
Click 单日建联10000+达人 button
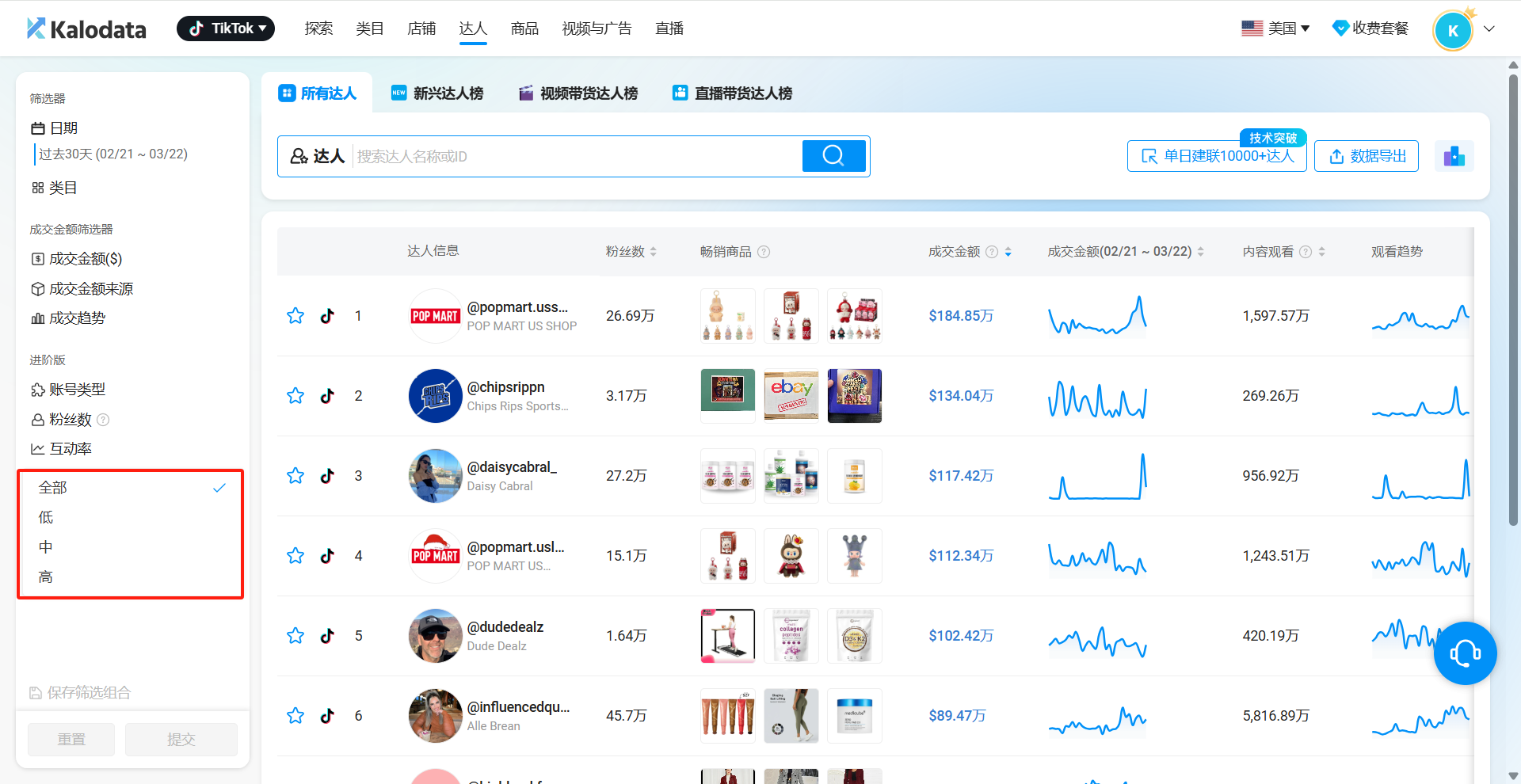(1217, 156)
